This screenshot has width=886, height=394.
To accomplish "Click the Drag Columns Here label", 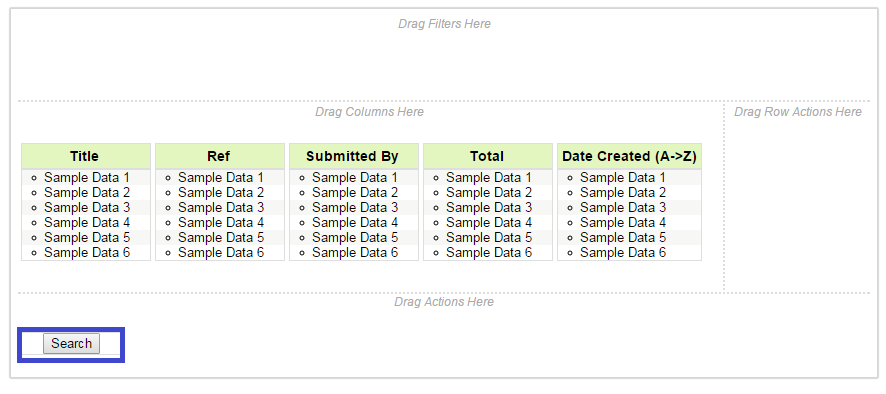I will (370, 112).
